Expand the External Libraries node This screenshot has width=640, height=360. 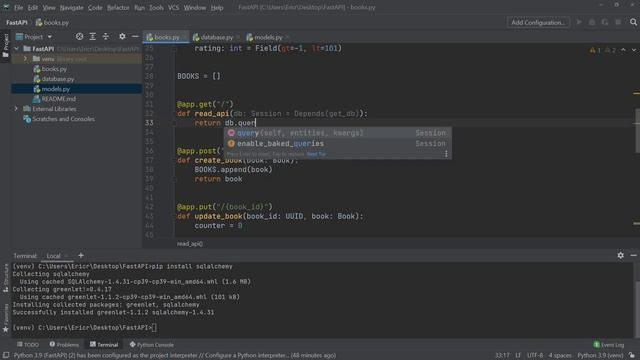point(16,109)
